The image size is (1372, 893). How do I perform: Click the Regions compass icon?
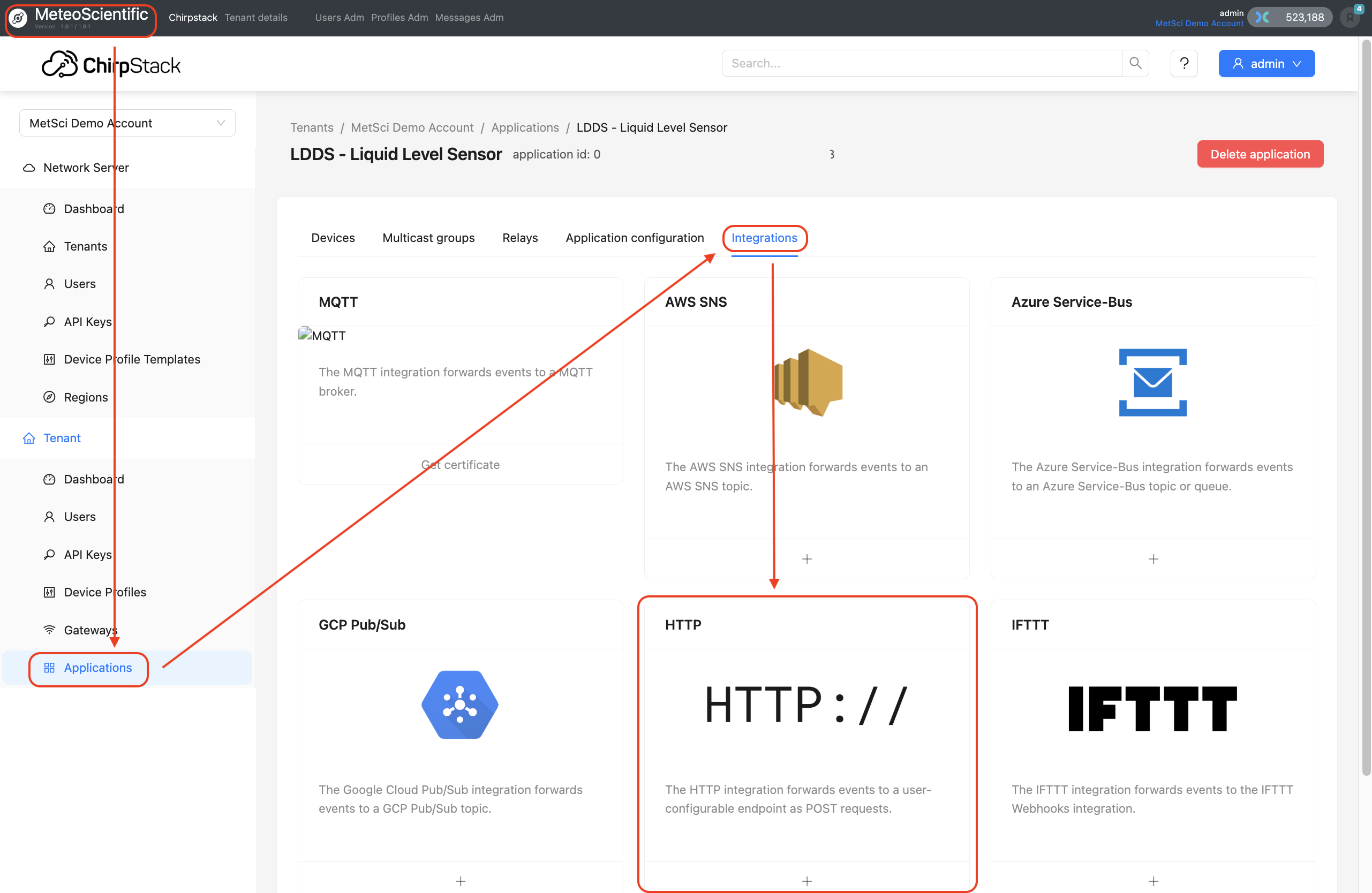point(50,397)
